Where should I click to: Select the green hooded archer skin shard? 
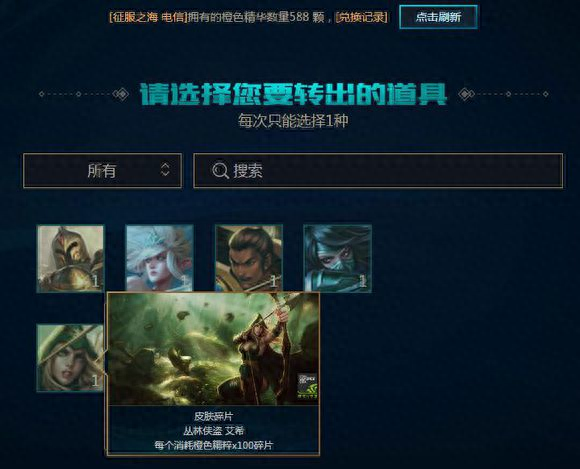[70, 358]
